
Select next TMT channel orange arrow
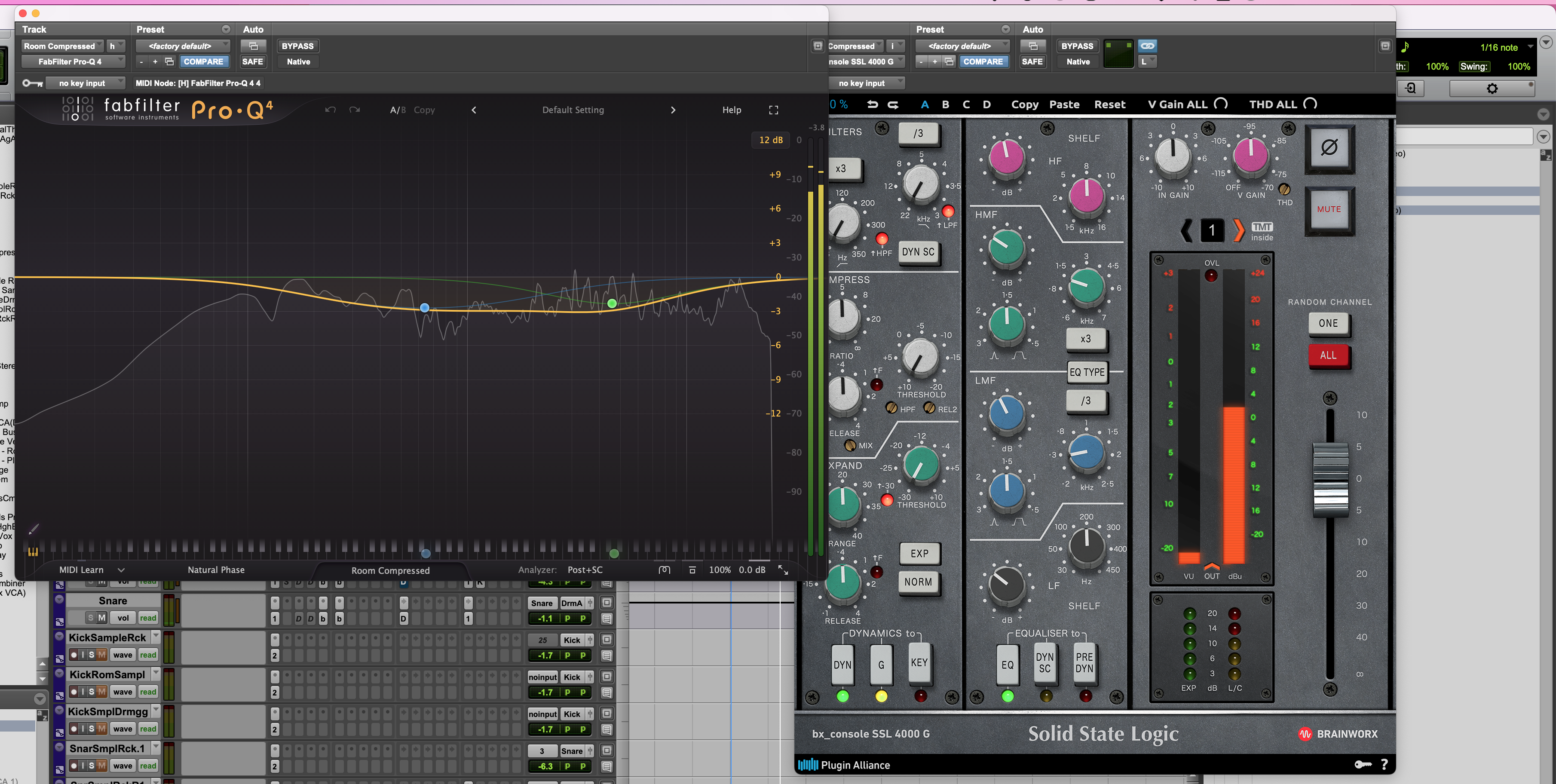1238,230
